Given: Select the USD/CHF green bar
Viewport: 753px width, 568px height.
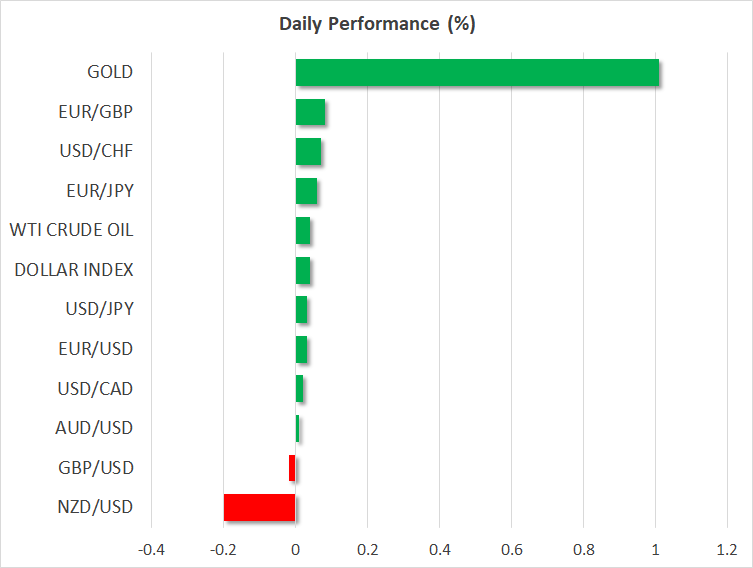Looking at the screenshot, I should pyautogui.click(x=308, y=152).
